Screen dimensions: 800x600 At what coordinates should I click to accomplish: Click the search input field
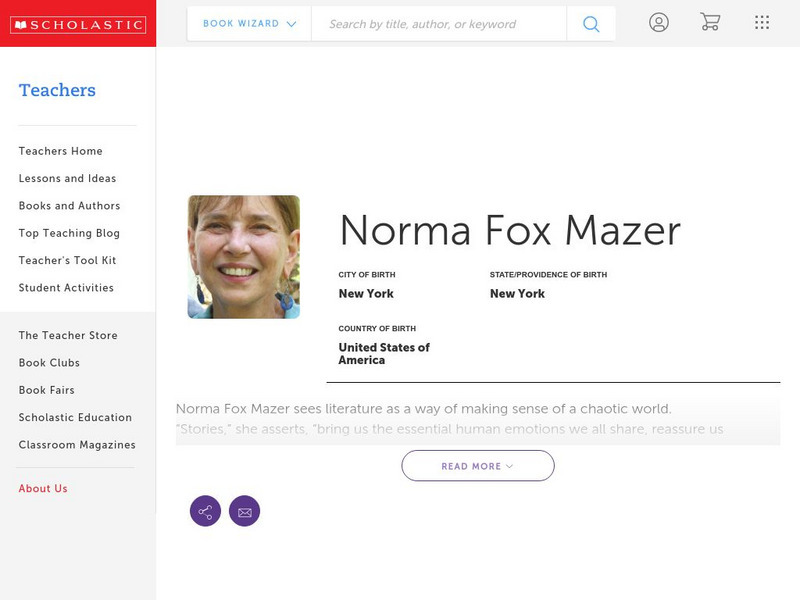(440, 22)
